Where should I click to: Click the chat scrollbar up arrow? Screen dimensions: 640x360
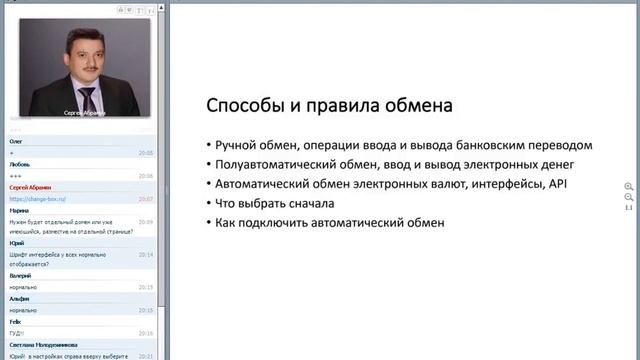(x=161, y=7)
